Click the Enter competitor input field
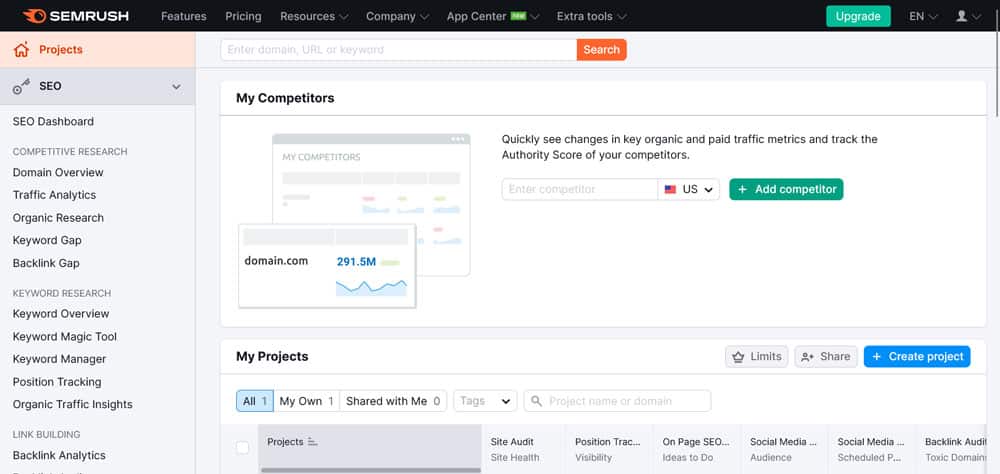The width and height of the screenshot is (1000, 474). click(579, 189)
